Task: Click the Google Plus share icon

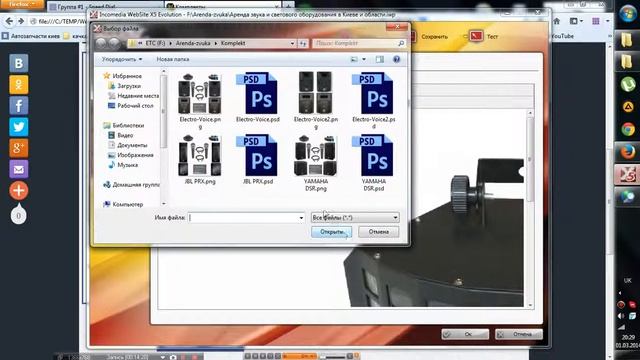Action: point(19,148)
